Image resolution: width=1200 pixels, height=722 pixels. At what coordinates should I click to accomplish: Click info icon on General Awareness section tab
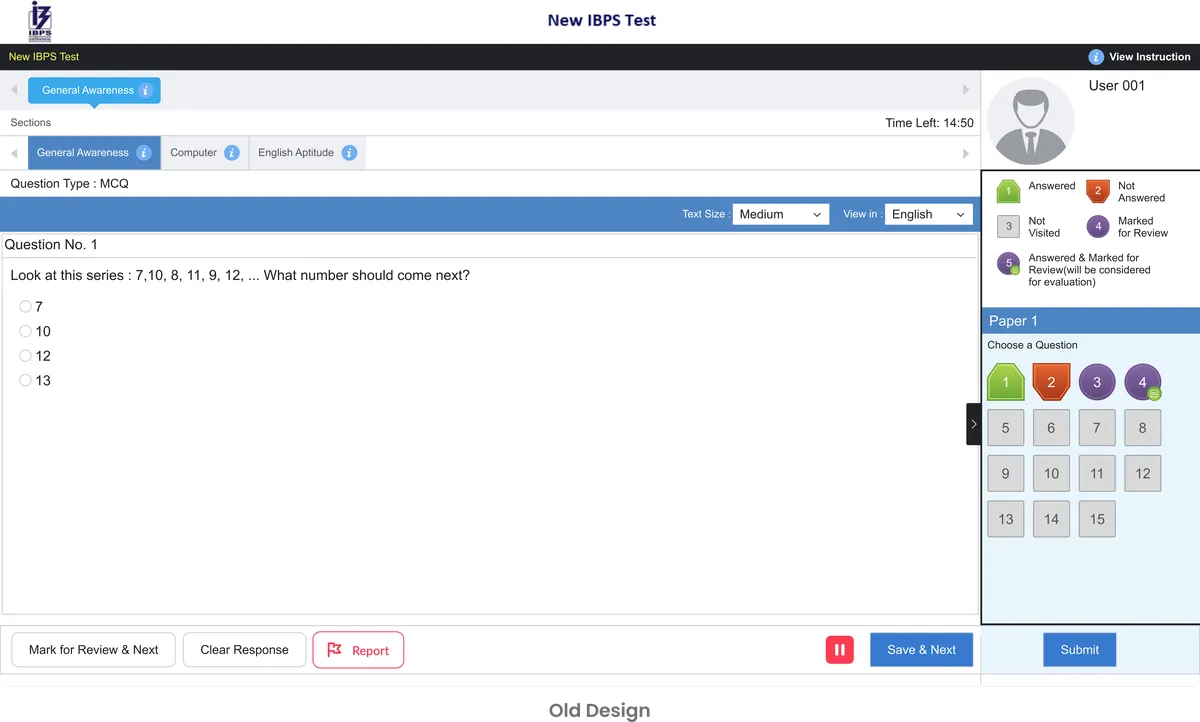[144, 153]
